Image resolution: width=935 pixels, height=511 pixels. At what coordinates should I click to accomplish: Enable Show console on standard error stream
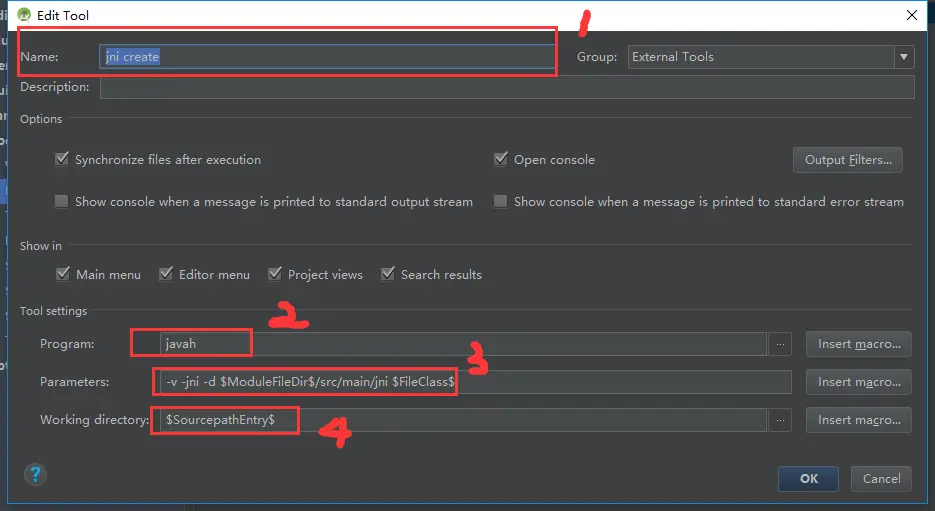[501, 202]
